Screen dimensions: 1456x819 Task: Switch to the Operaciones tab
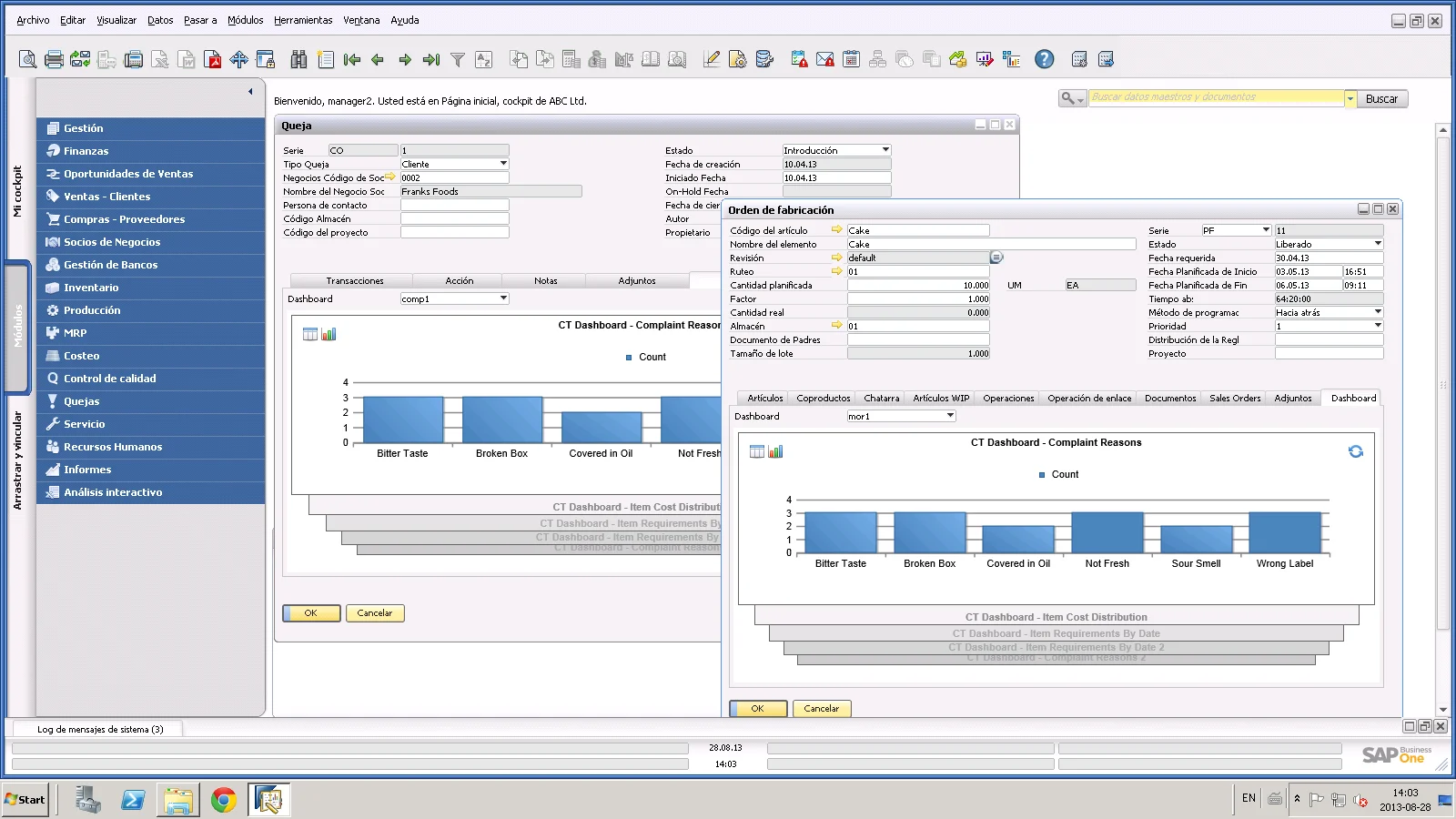point(1008,399)
